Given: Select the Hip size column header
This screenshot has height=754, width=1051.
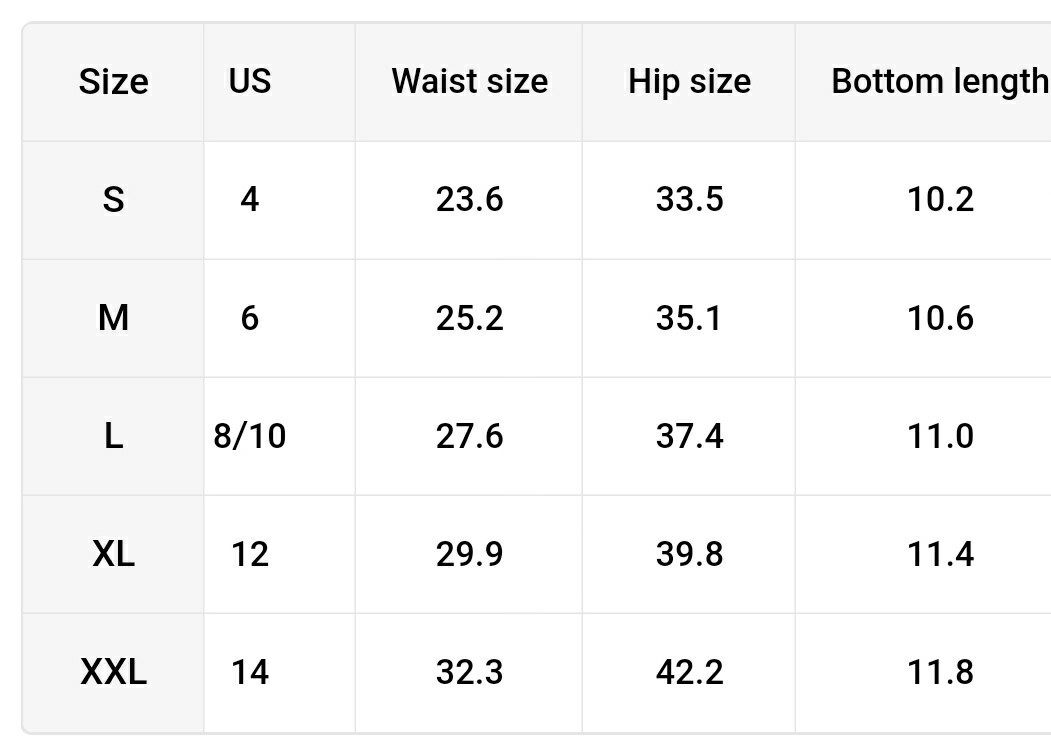Looking at the screenshot, I should click(x=689, y=81).
